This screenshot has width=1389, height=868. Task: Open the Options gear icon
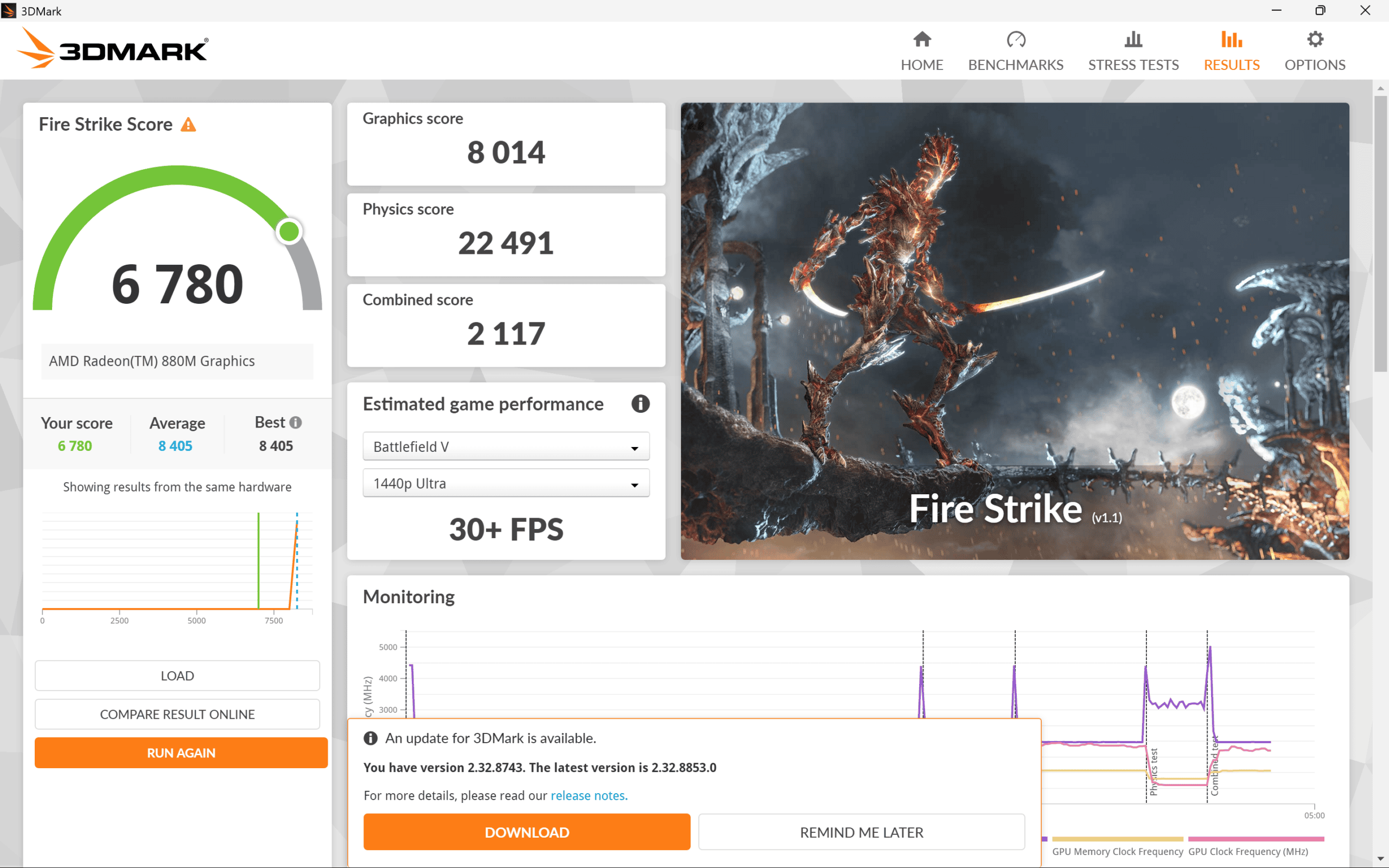1315,39
